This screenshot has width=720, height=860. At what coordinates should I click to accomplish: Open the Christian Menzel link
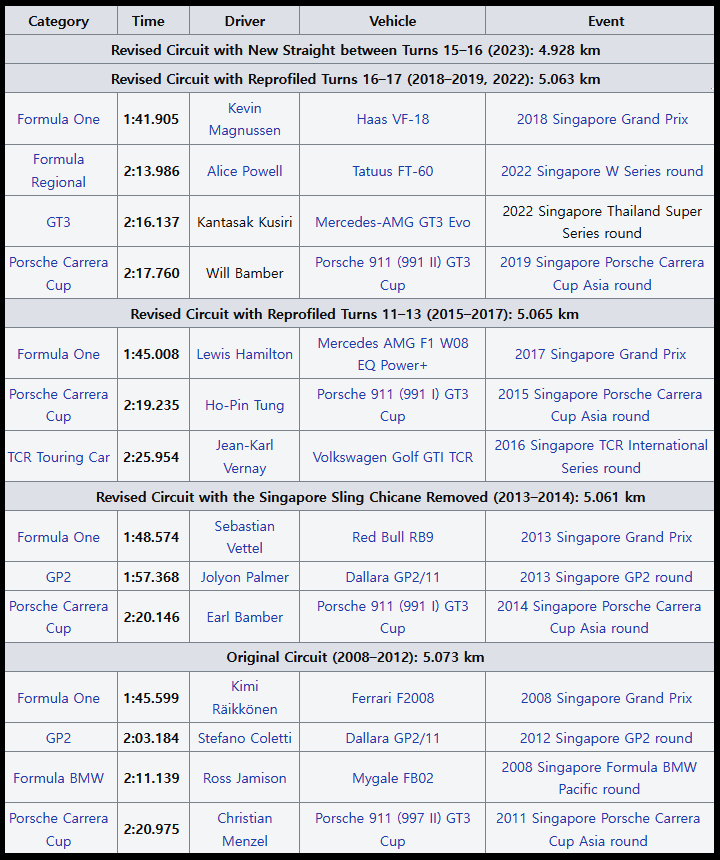pos(245,829)
